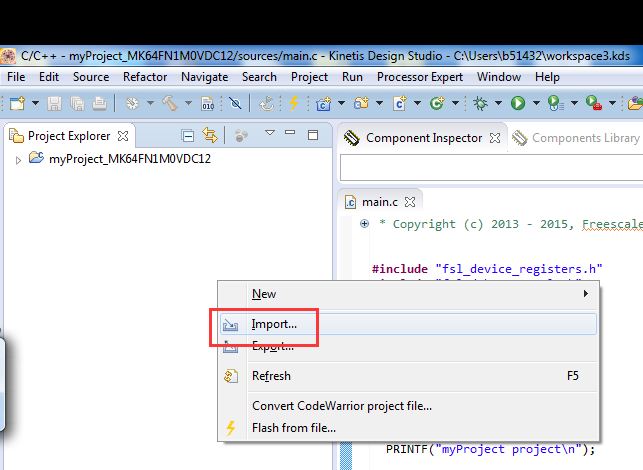The height and width of the screenshot is (470, 643).
Task: Expand the myProject_MK64FN1M0VDC12 tree node
Action: [x=18, y=160]
